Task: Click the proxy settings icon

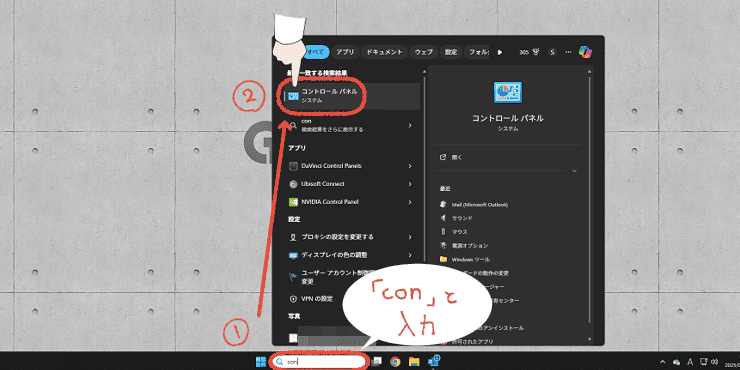Action: click(293, 237)
